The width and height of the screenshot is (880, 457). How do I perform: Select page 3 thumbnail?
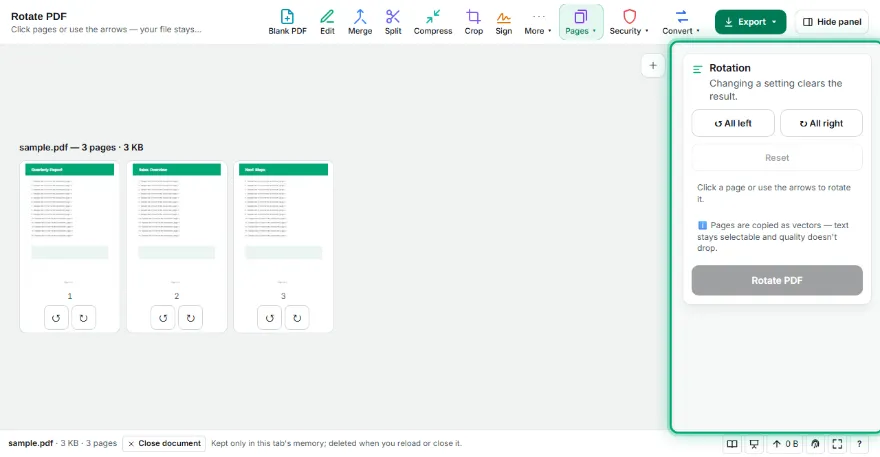point(283,223)
